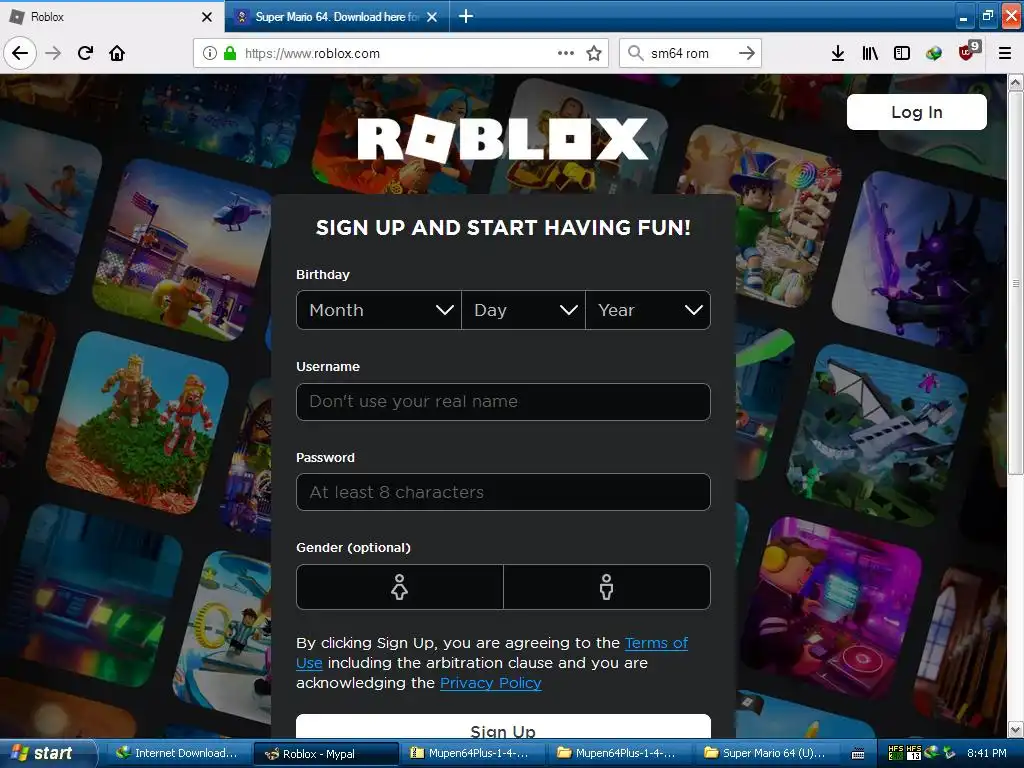This screenshot has height=768, width=1024.
Task: Select the female gender option
Action: point(399,587)
